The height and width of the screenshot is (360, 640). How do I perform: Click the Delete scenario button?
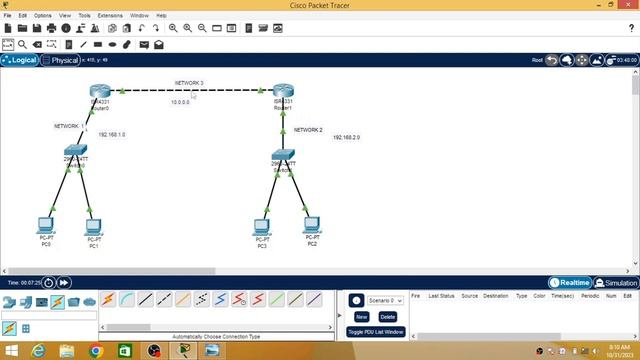pyautogui.click(x=387, y=317)
